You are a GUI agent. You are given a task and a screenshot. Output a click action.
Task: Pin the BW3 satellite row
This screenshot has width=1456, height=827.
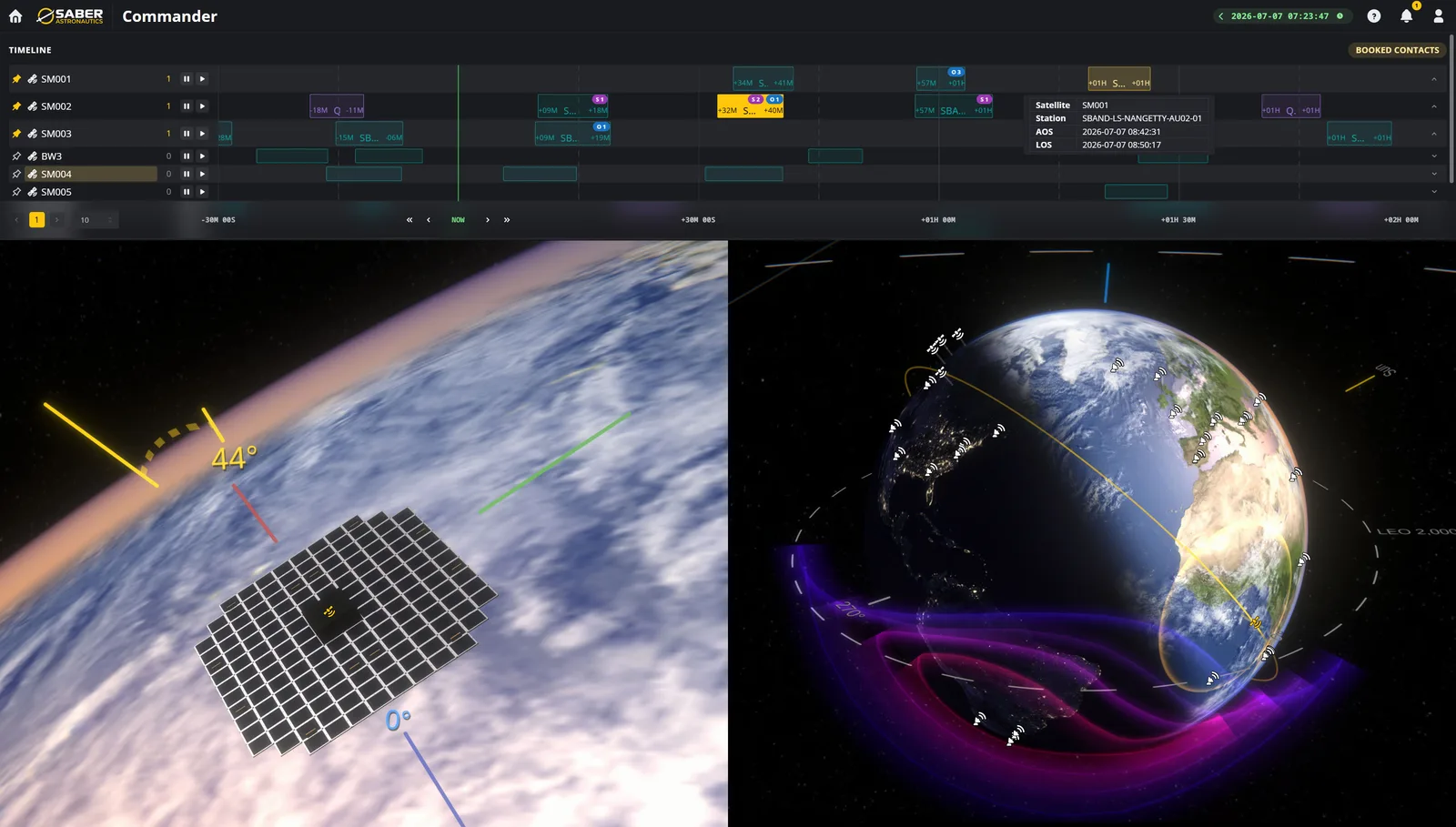coord(16,156)
